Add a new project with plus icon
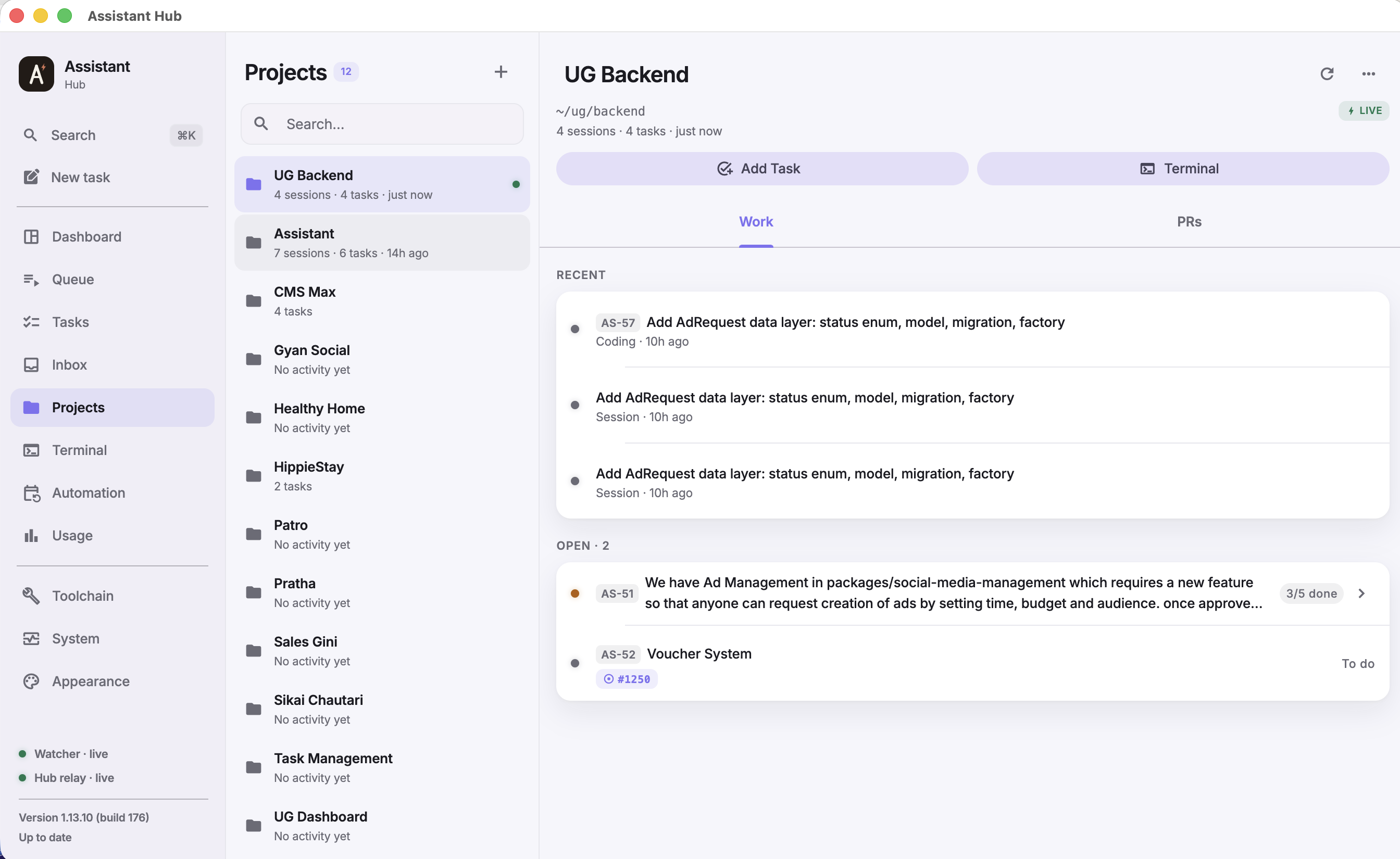Screen dimensions: 1400x859 point(501,72)
